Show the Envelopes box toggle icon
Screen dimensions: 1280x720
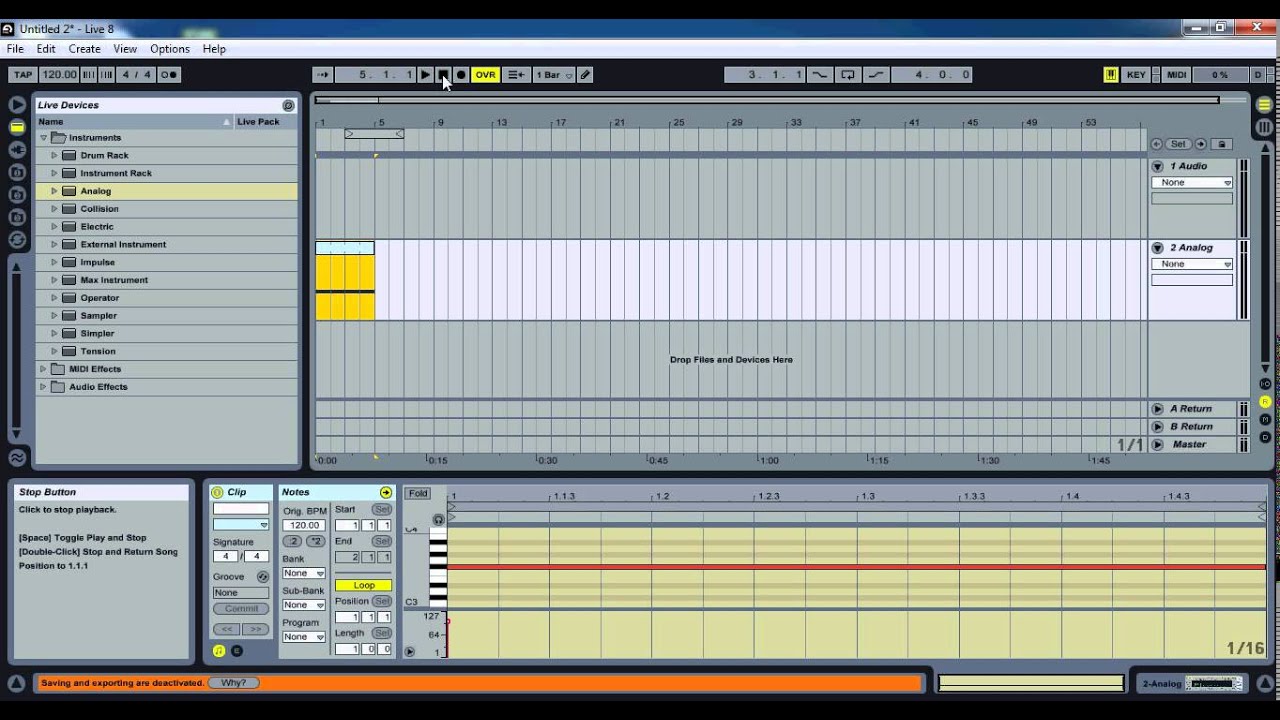[237, 651]
